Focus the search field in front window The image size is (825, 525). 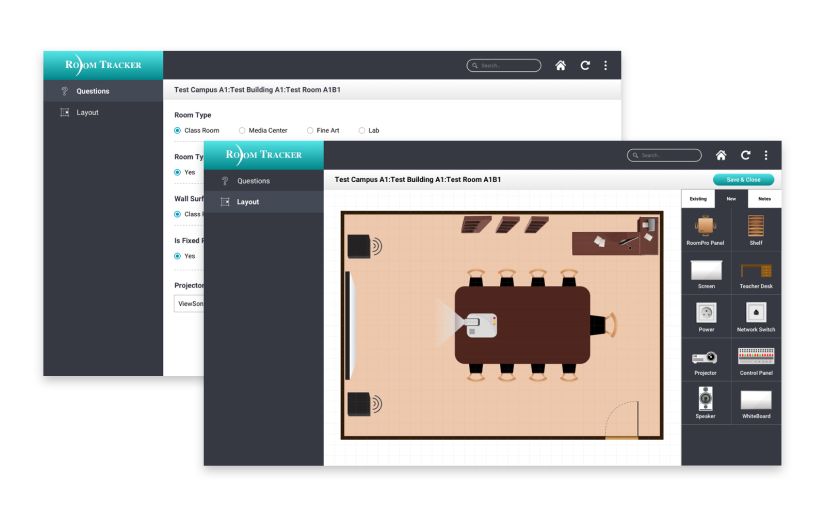tap(664, 155)
